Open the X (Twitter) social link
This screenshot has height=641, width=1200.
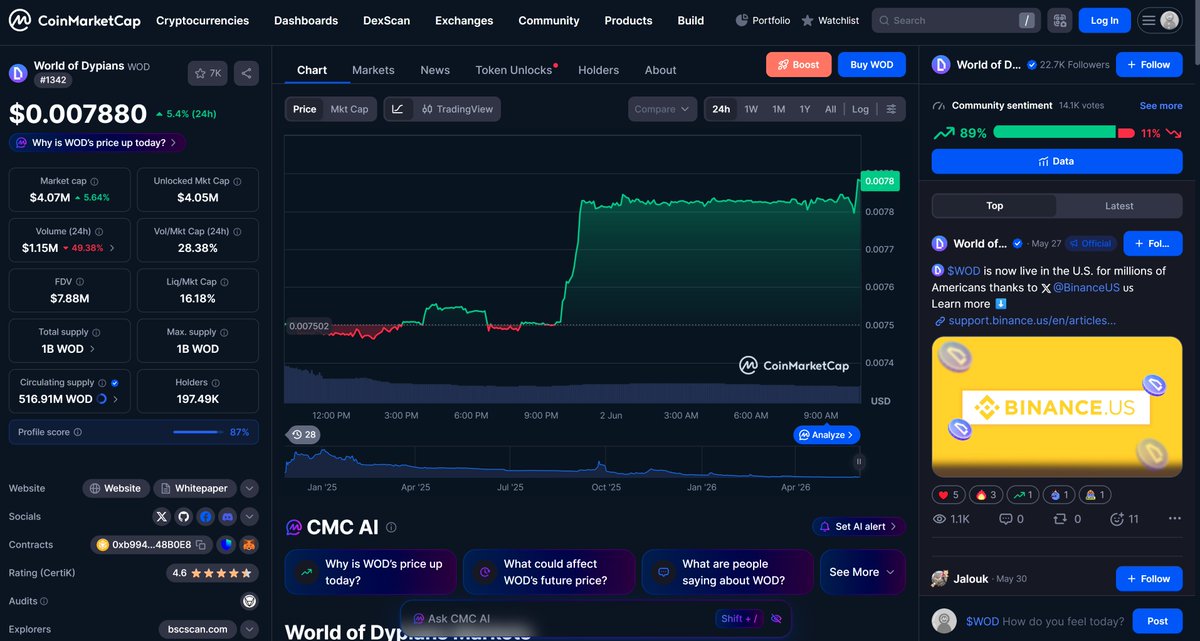pyautogui.click(x=162, y=517)
